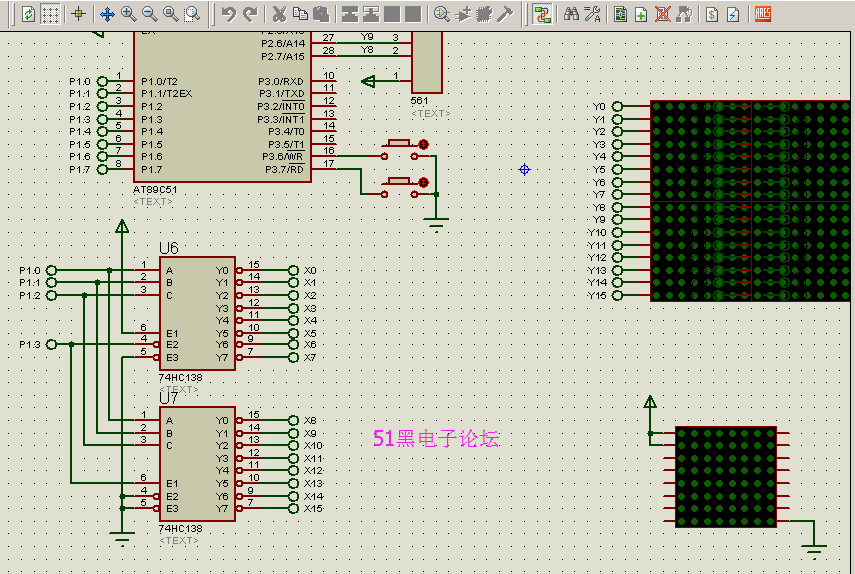Click the X8 output terminal

click(293, 420)
